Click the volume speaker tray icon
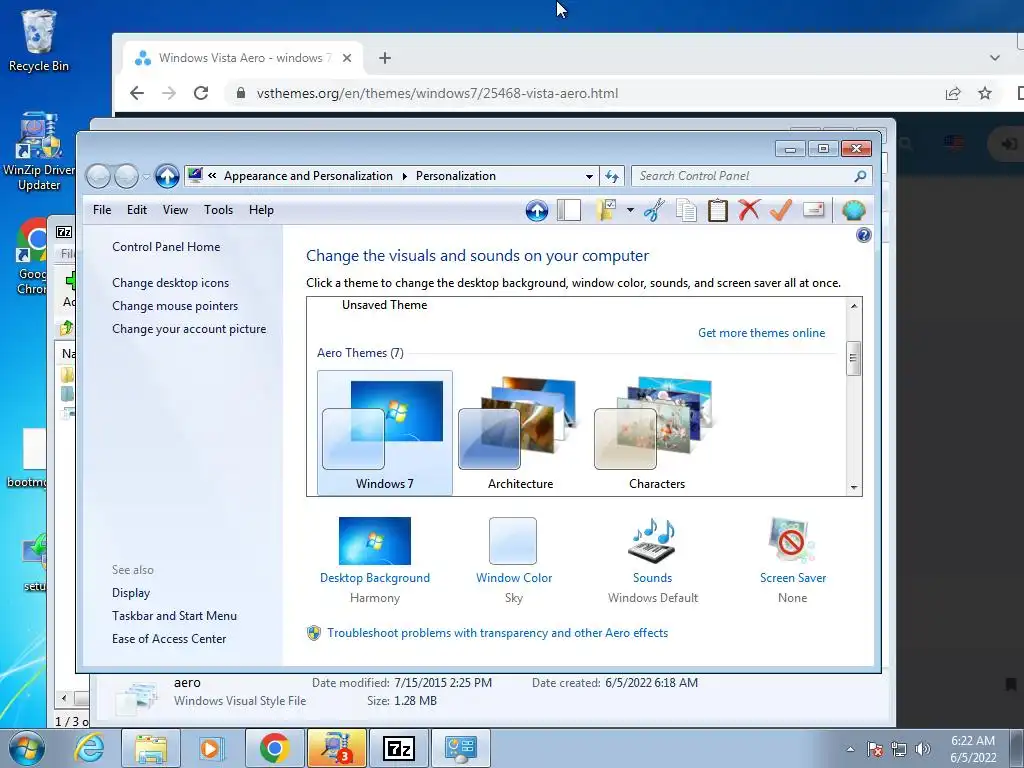 tap(923, 749)
